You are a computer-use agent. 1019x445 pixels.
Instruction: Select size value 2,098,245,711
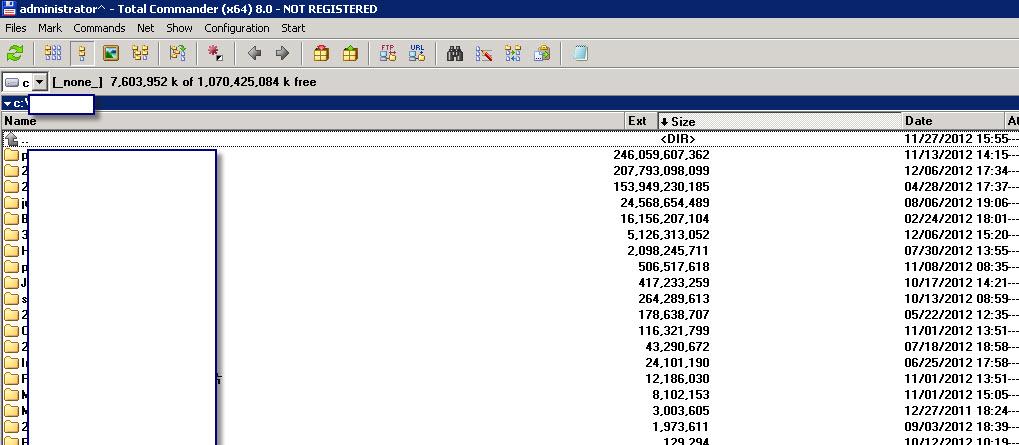pyautogui.click(x=668, y=251)
